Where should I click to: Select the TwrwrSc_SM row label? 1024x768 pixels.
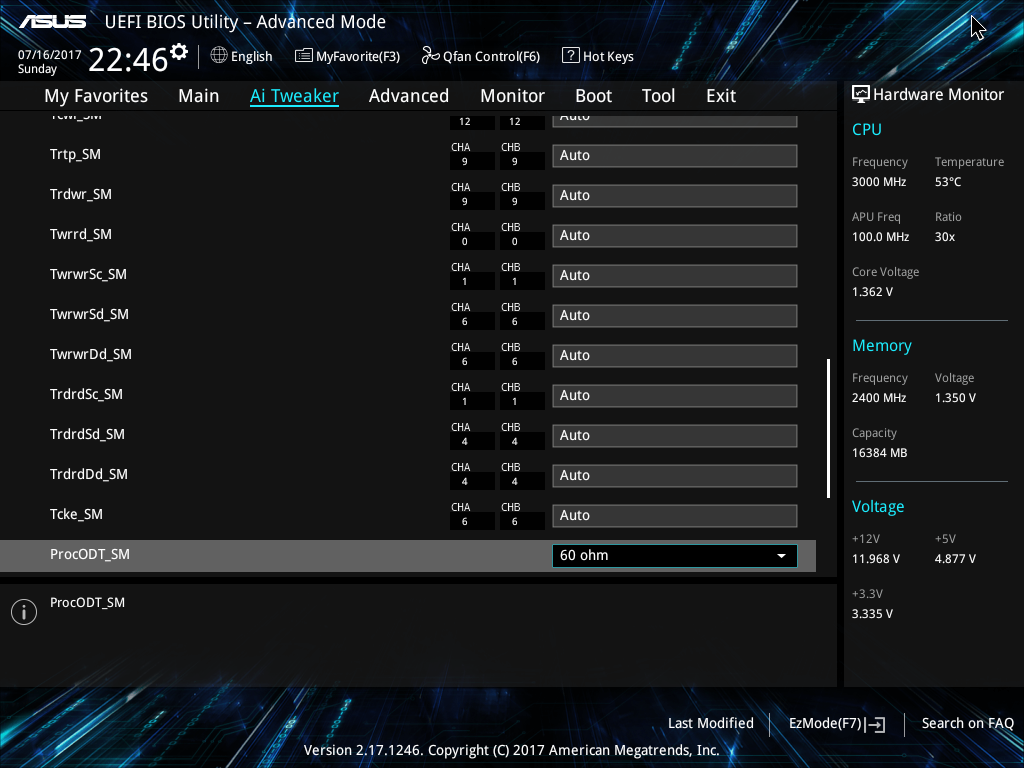[88, 274]
